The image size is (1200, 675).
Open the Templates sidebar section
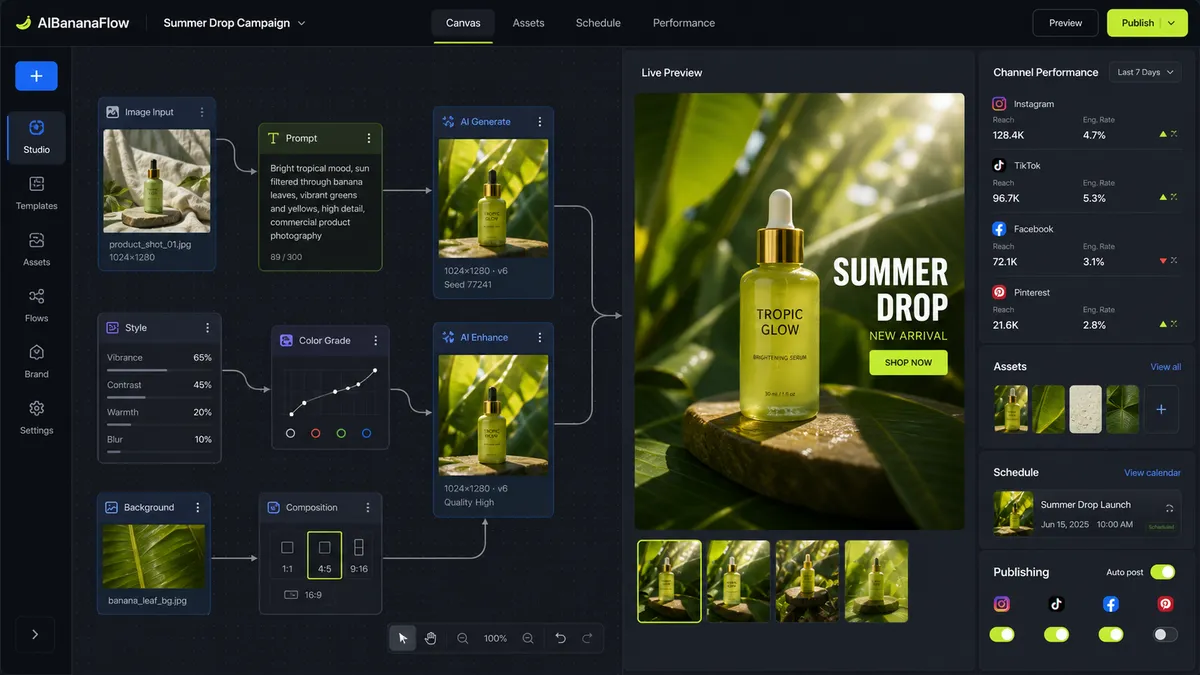[x=36, y=194]
